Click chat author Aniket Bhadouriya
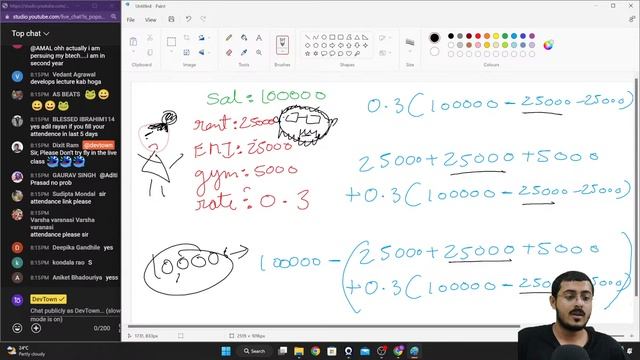640x360 pixels. [x=77, y=278]
